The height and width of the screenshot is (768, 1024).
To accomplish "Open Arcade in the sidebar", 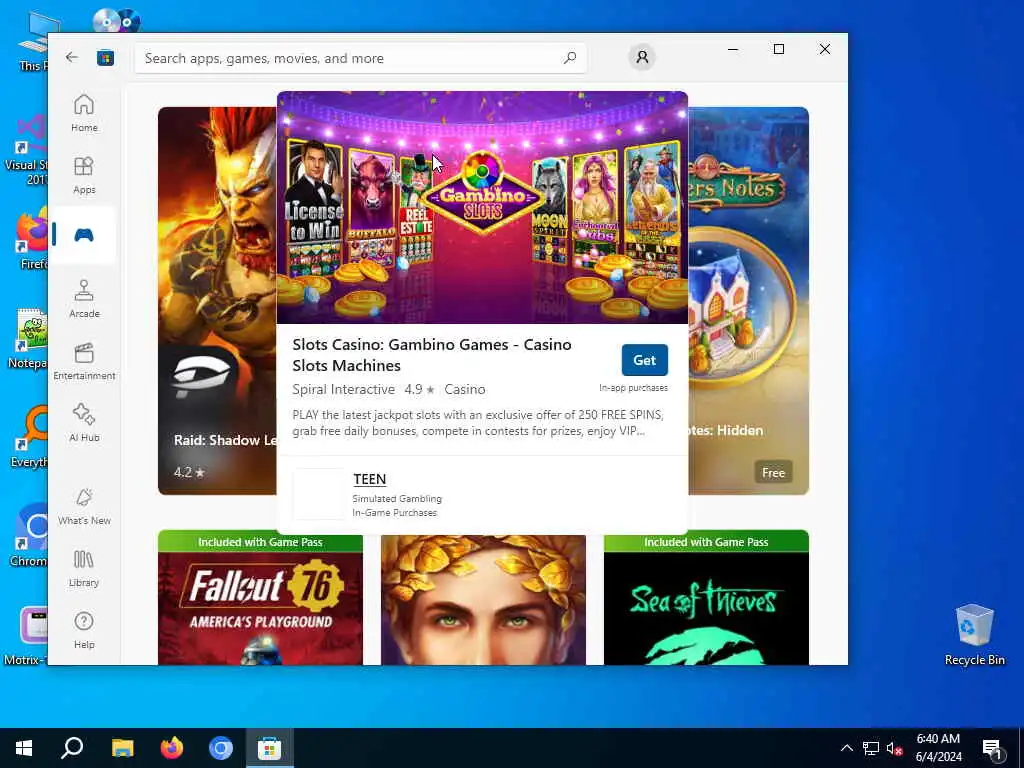I will [x=84, y=299].
